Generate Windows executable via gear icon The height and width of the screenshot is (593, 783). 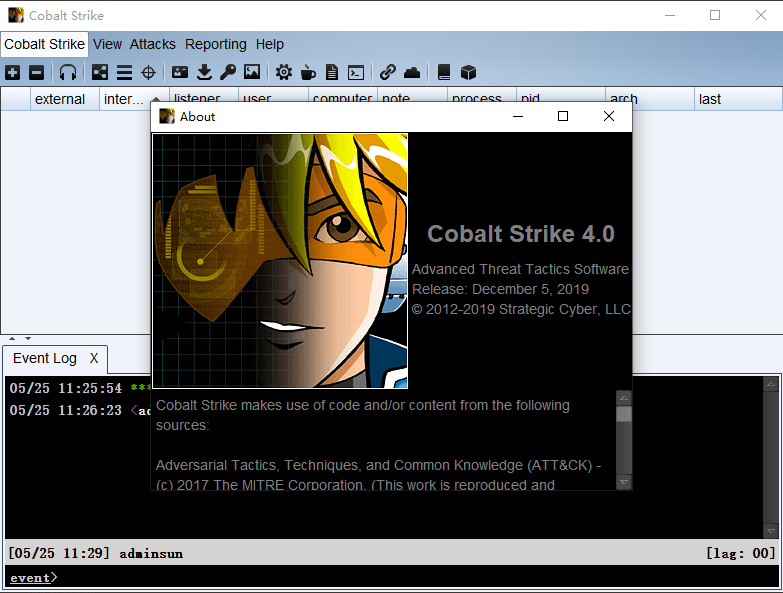(x=284, y=73)
